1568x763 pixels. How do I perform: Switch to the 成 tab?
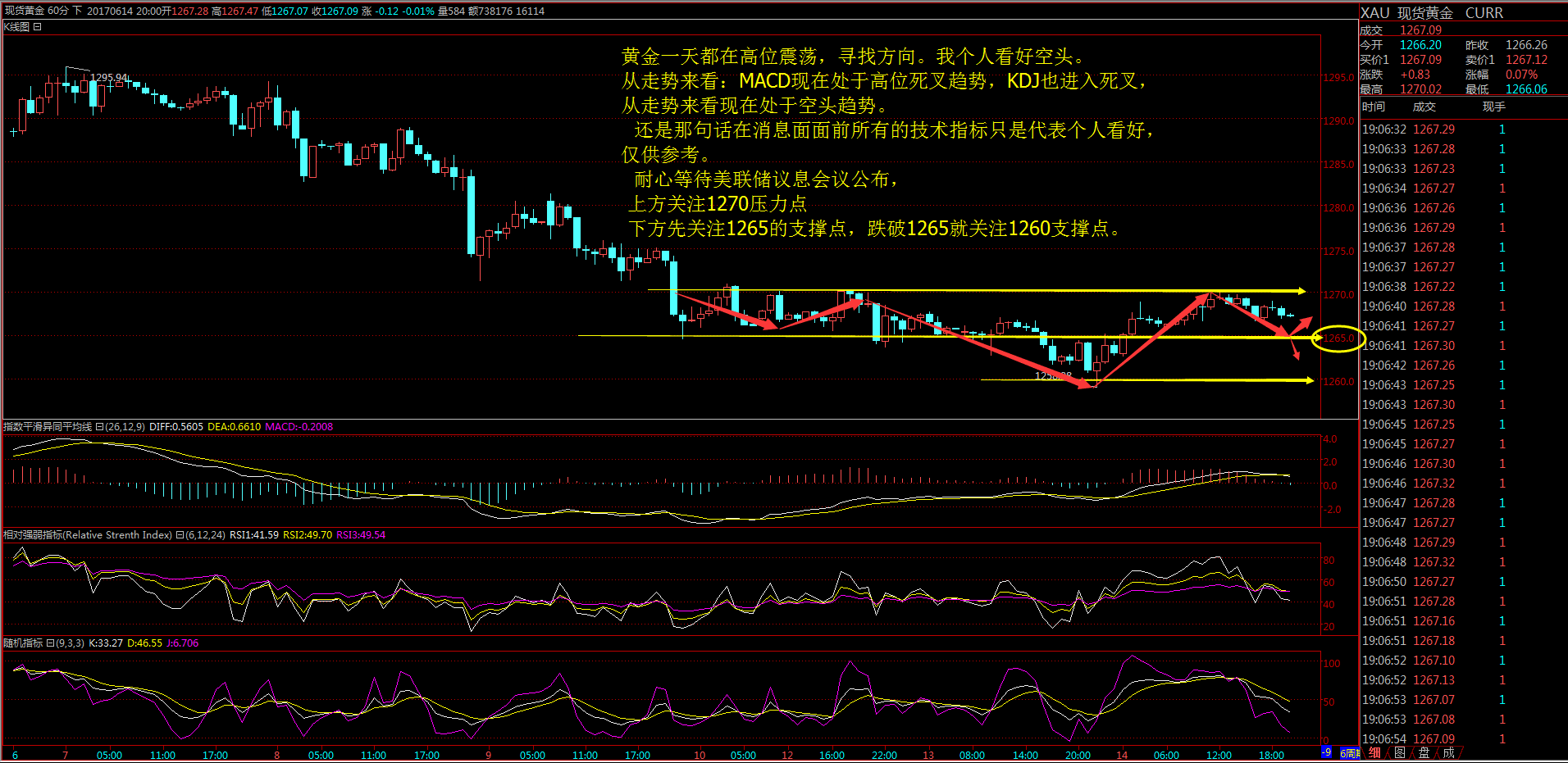[1448, 752]
